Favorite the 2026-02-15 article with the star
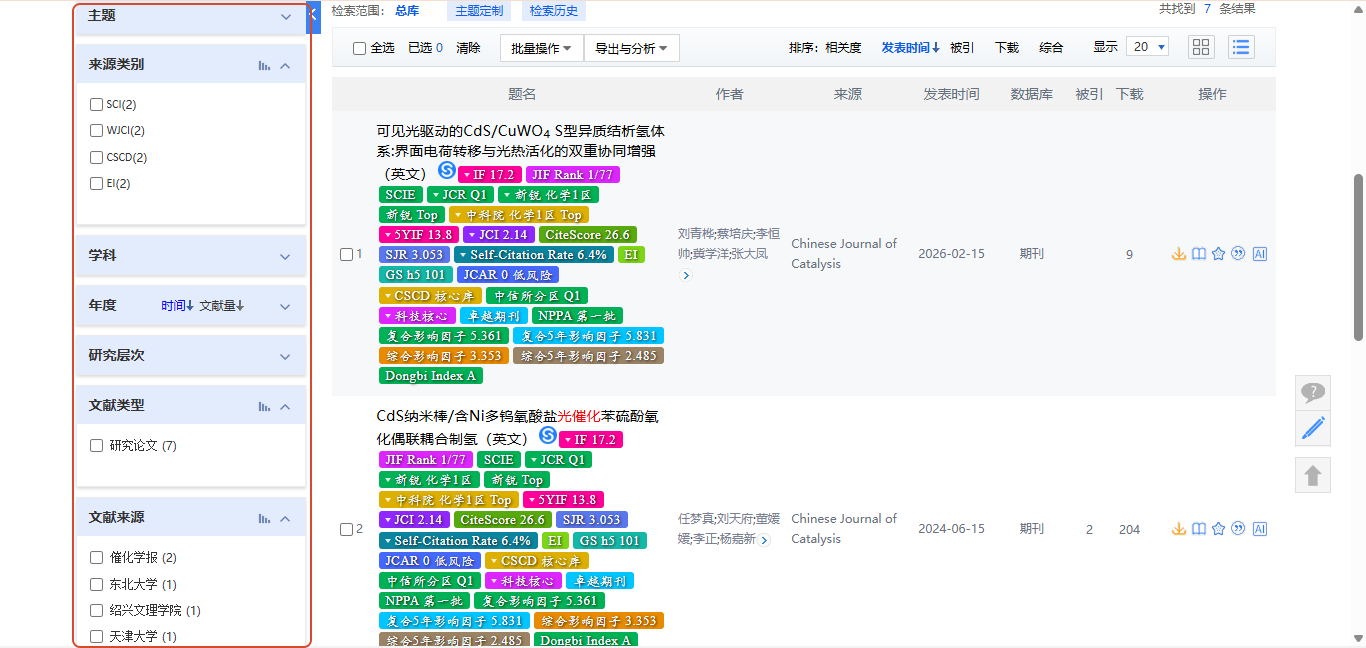This screenshot has width=1366, height=648. [1218, 254]
